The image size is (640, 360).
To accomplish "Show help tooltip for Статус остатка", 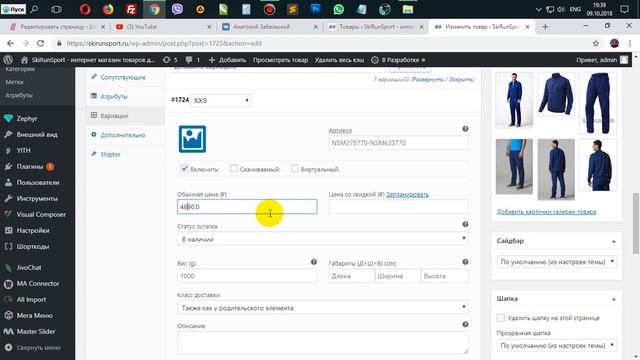I will (x=465, y=224).
